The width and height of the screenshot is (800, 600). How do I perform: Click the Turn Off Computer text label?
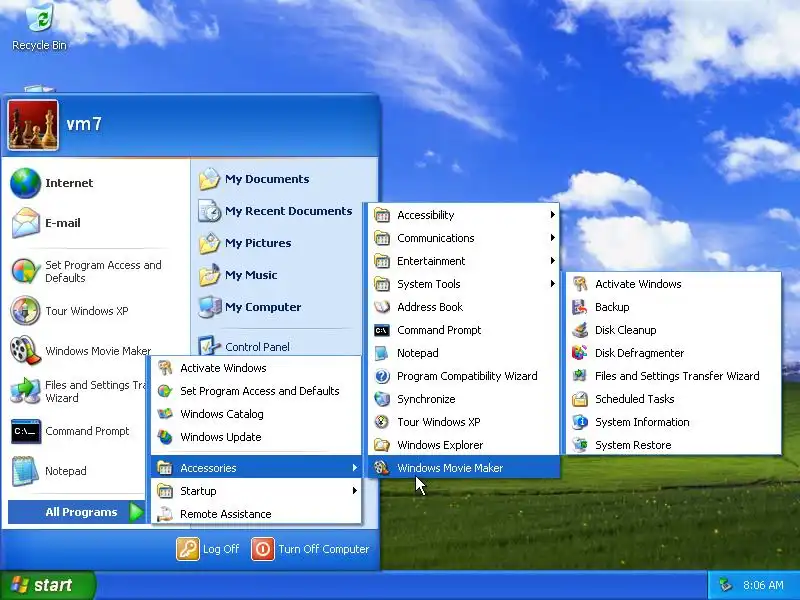point(323,549)
